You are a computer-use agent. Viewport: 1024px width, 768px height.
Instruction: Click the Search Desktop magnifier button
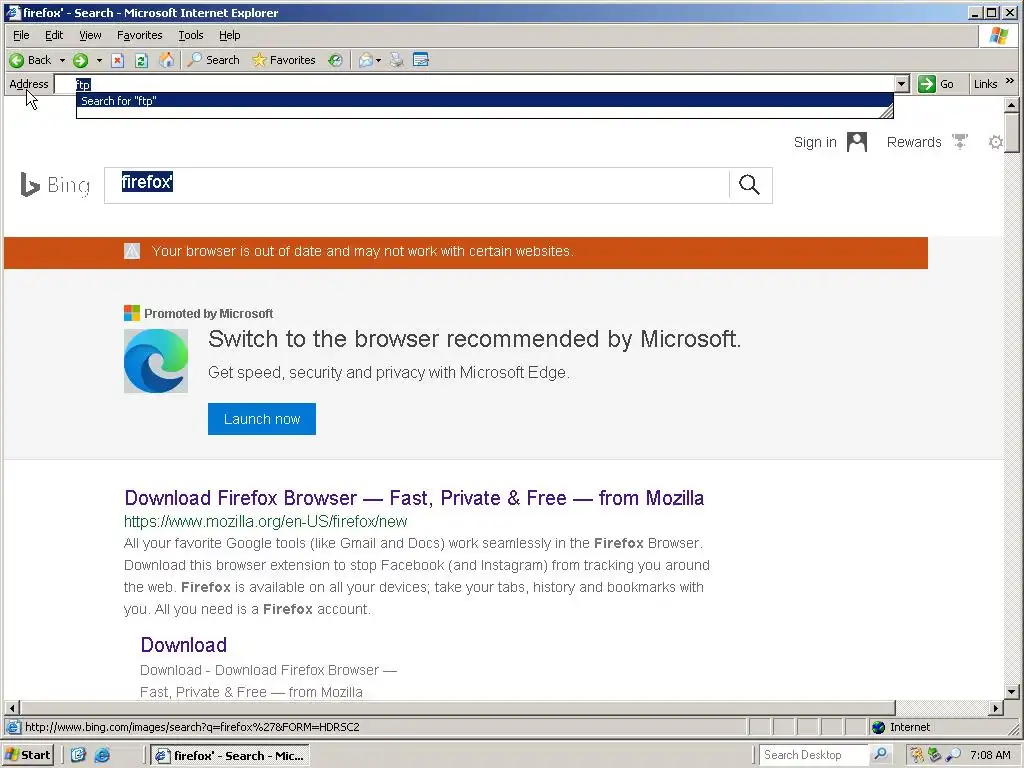(x=880, y=755)
